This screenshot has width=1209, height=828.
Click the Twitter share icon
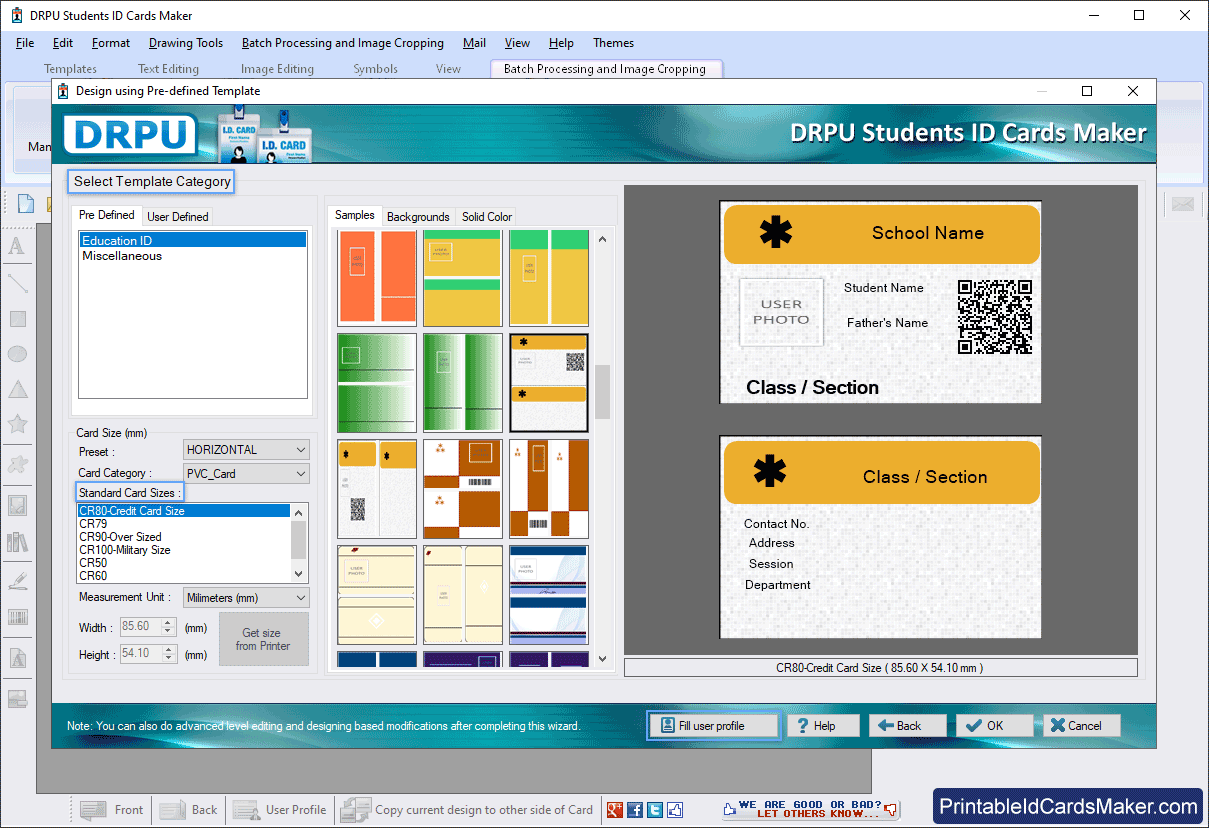(x=655, y=810)
